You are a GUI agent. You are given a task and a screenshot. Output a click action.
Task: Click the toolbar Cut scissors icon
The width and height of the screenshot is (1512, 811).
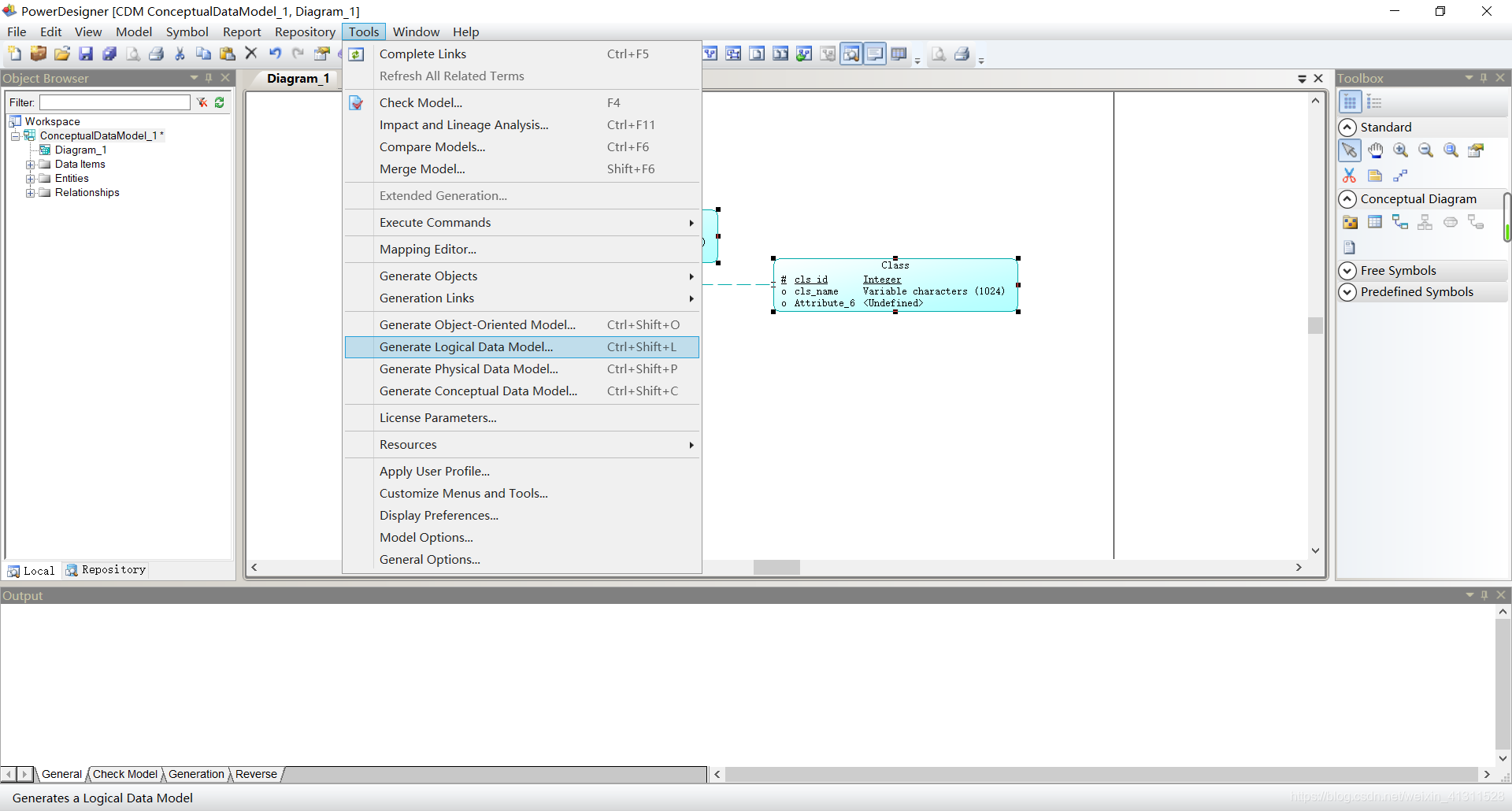180,54
